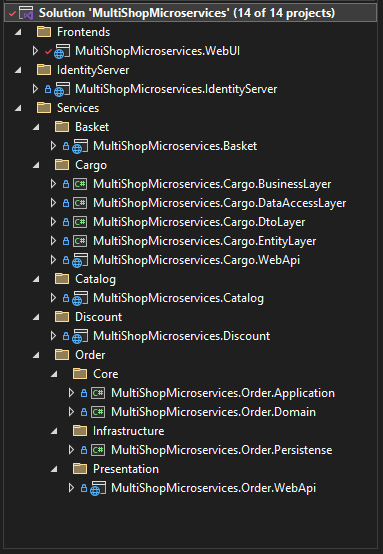The image size is (383, 554).
Task: Expand the Order.Persistense project node
Action: [x=71, y=450]
